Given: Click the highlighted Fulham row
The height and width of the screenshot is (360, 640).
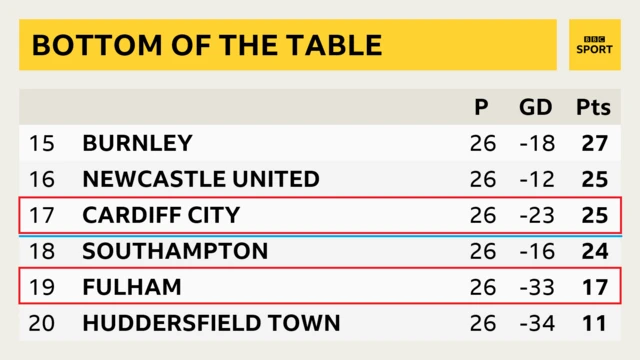Looking at the screenshot, I should click(x=320, y=286).
